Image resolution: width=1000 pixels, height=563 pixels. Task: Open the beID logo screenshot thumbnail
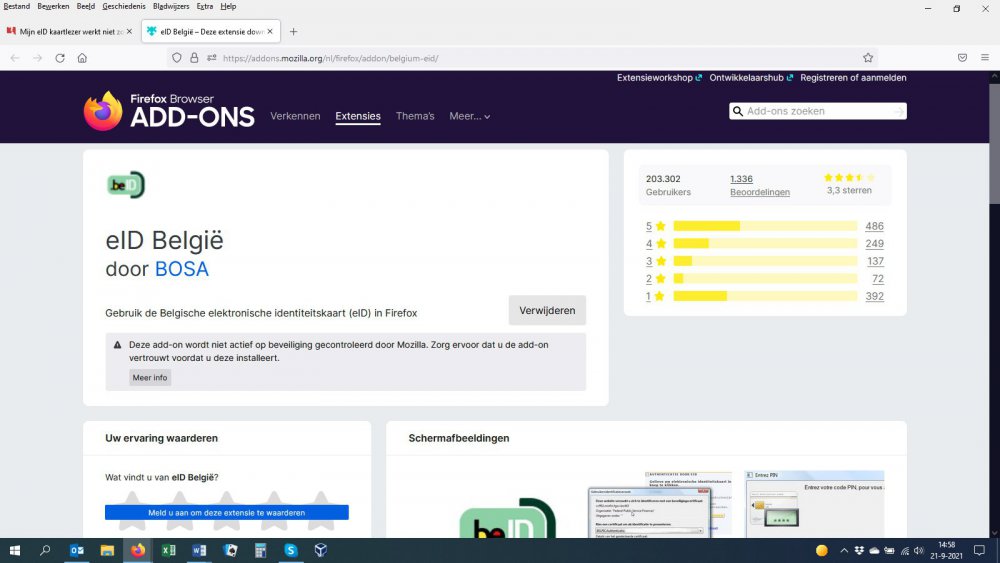(508, 518)
